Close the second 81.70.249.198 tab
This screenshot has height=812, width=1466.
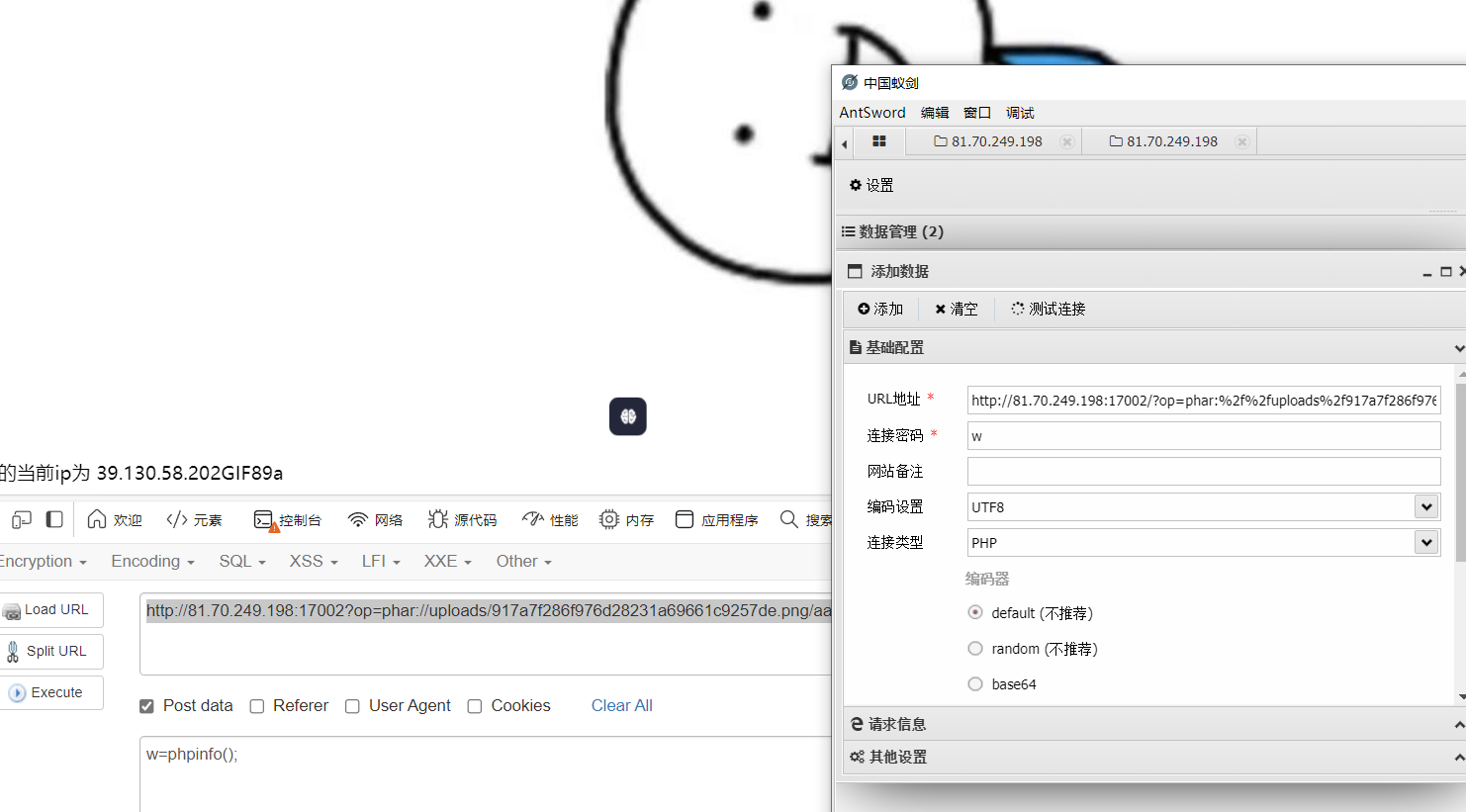1241,141
